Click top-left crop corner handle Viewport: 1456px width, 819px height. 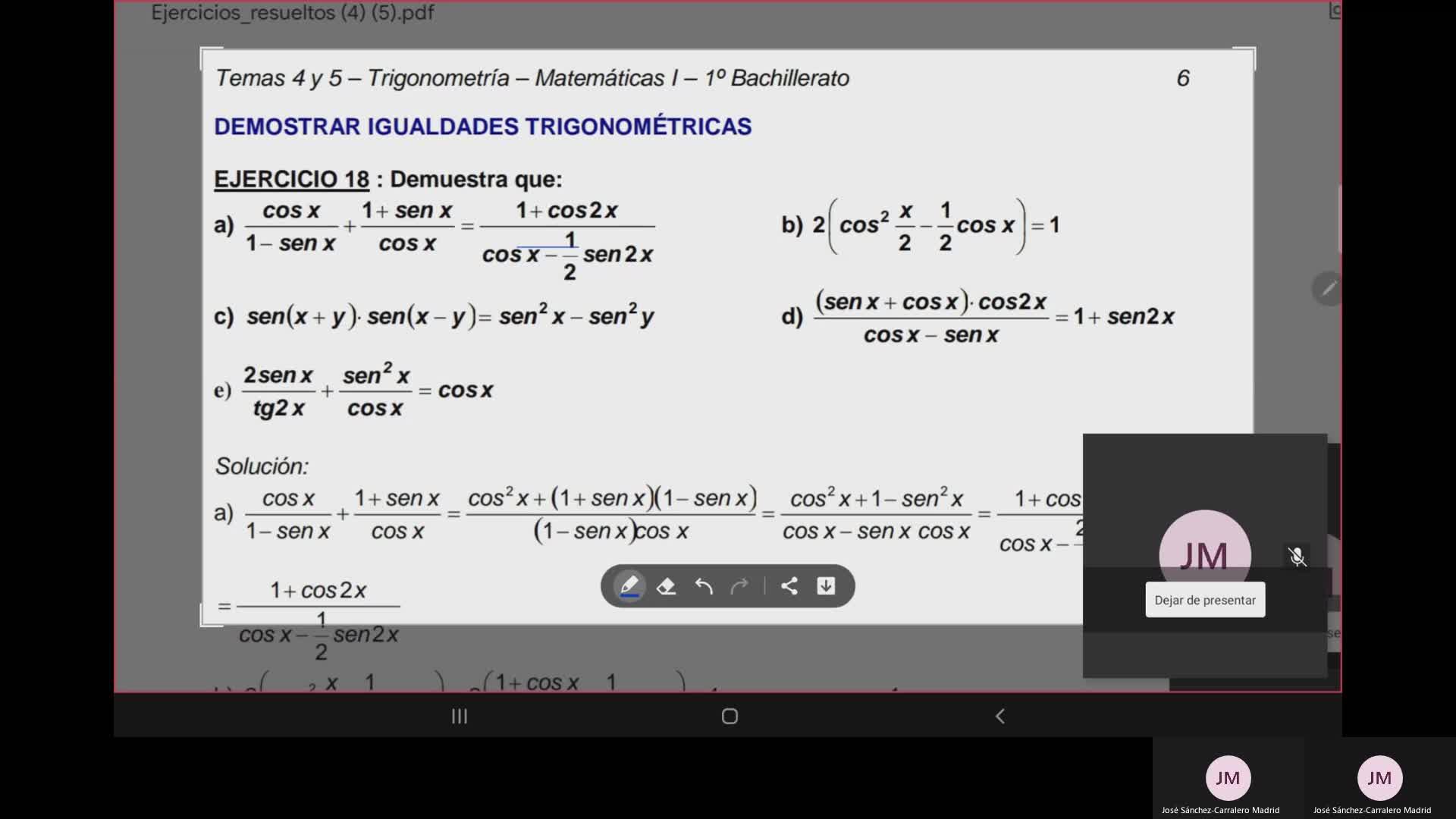(203, 51)
